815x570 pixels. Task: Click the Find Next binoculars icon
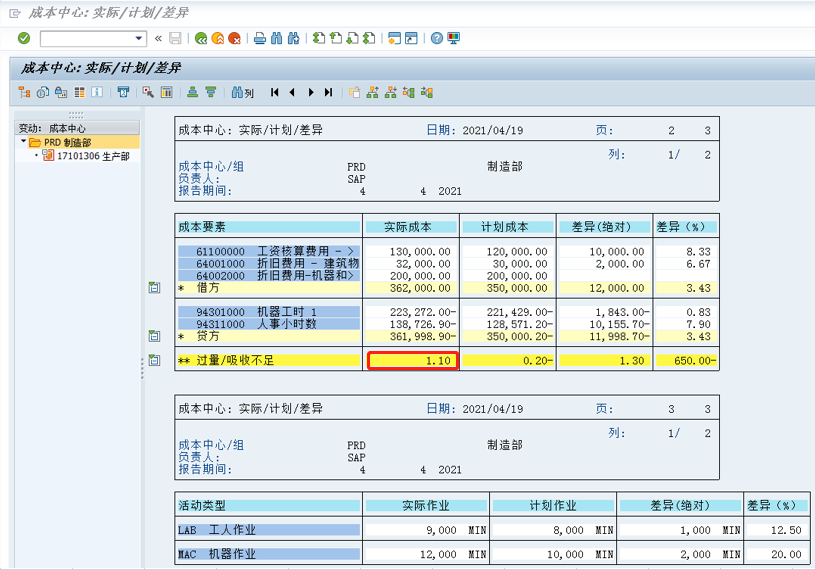[x=294, y=38]
